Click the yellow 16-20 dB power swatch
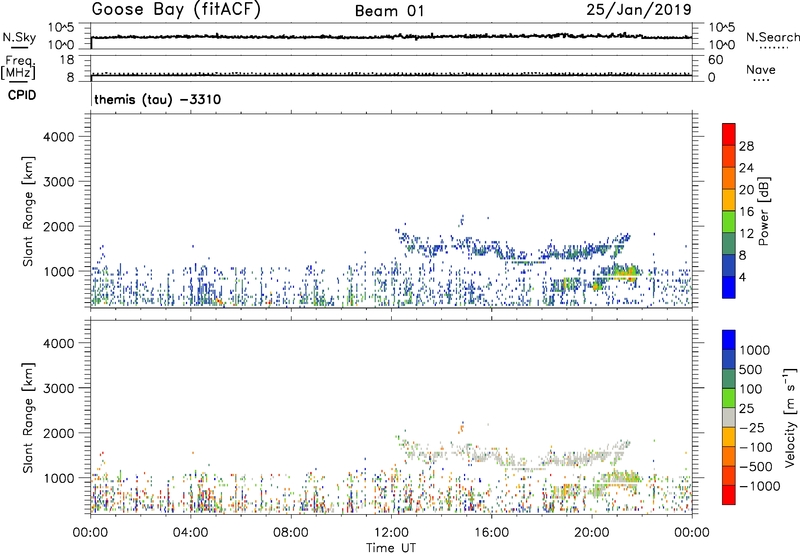The width and height of the screenshot is (800, 554). coord(729,200)
